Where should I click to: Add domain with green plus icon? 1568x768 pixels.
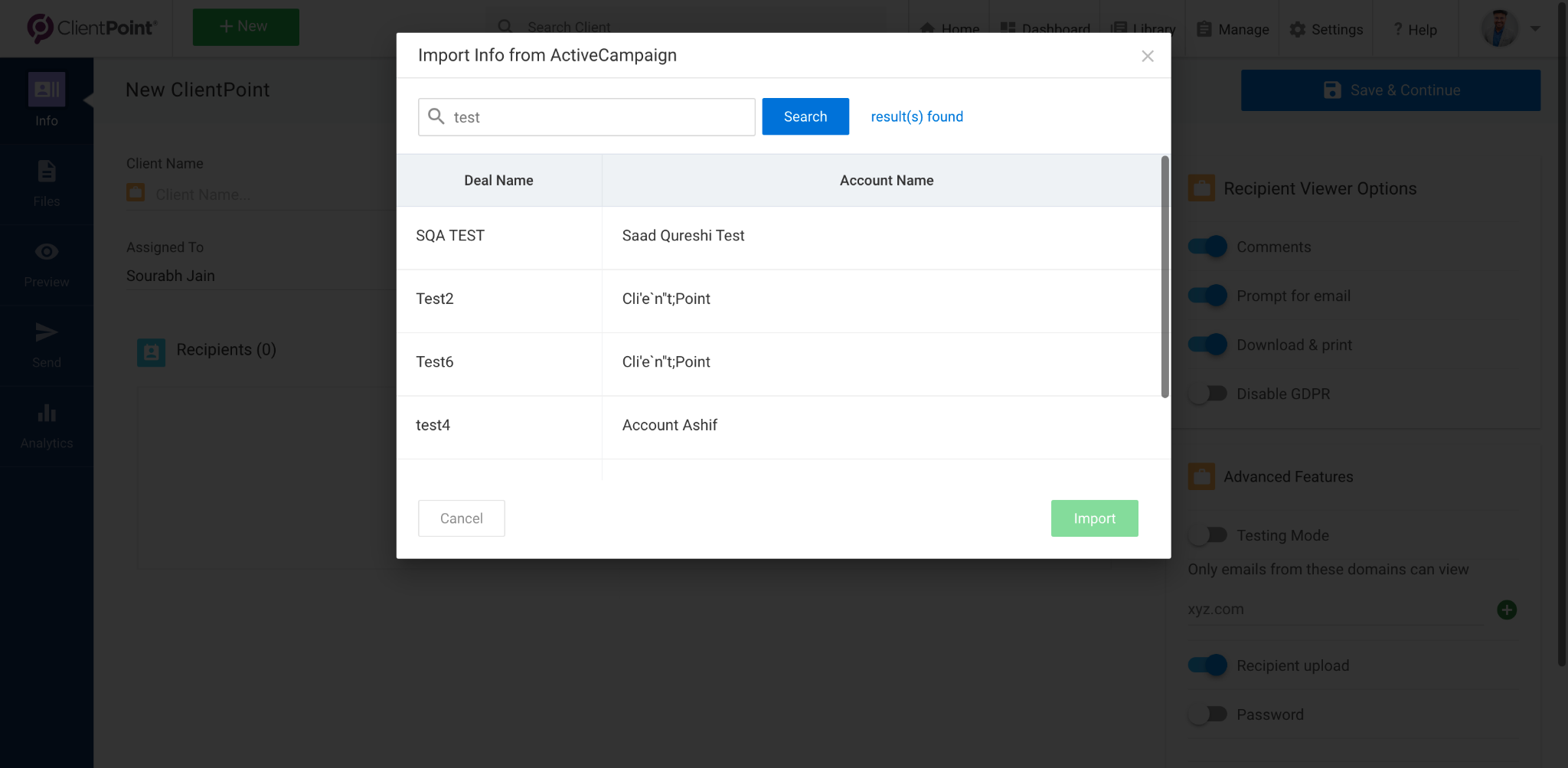[1507, 609]
